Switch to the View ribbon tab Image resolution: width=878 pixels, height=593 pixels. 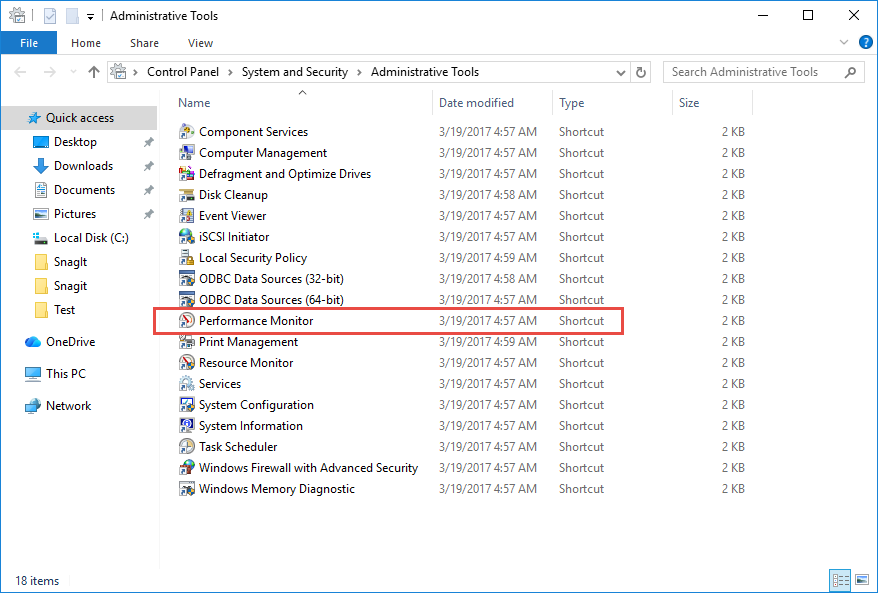coord(200,43)
